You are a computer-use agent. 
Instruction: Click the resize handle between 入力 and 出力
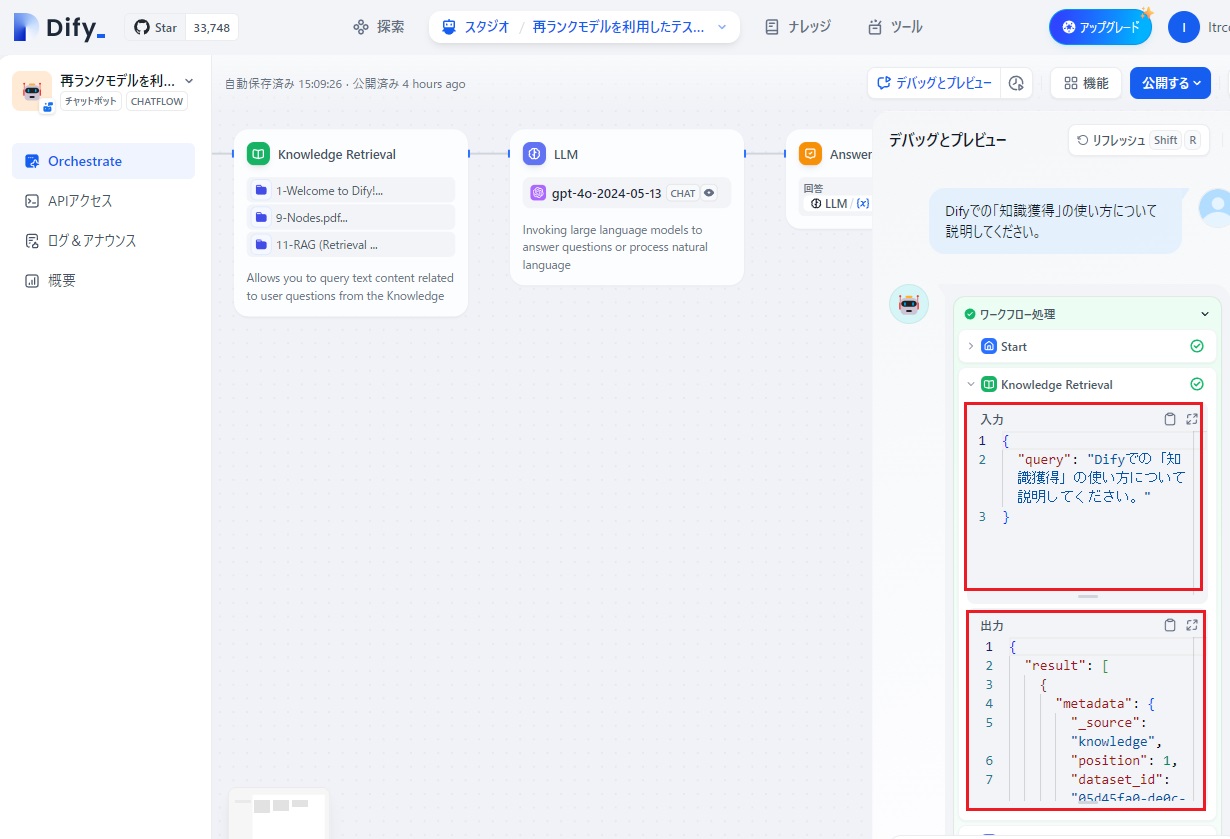click(x=1088, y=596)
